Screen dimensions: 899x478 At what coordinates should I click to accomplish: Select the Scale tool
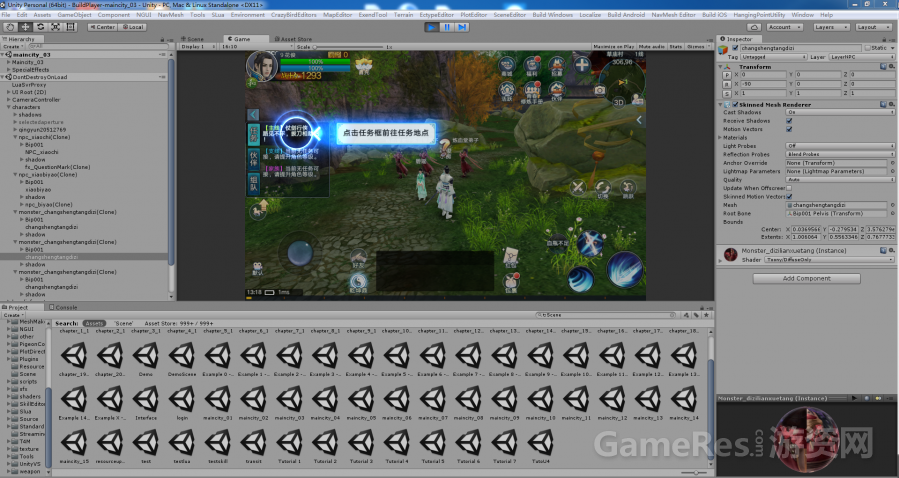pos(56,27)
